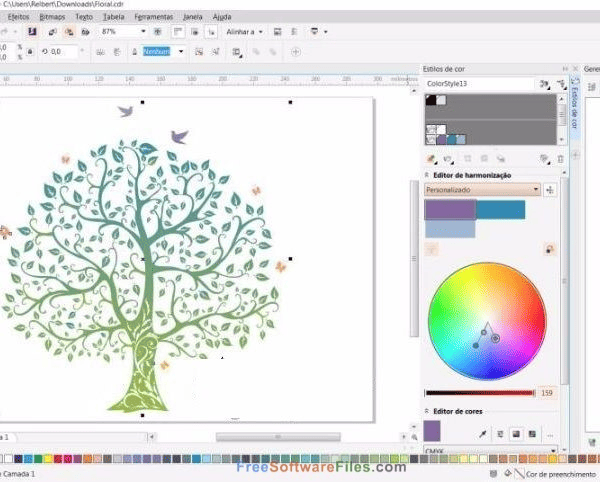Viewport: 600px width, 482px height.
Task: Open the Ajuda menu
Action: 222,17
